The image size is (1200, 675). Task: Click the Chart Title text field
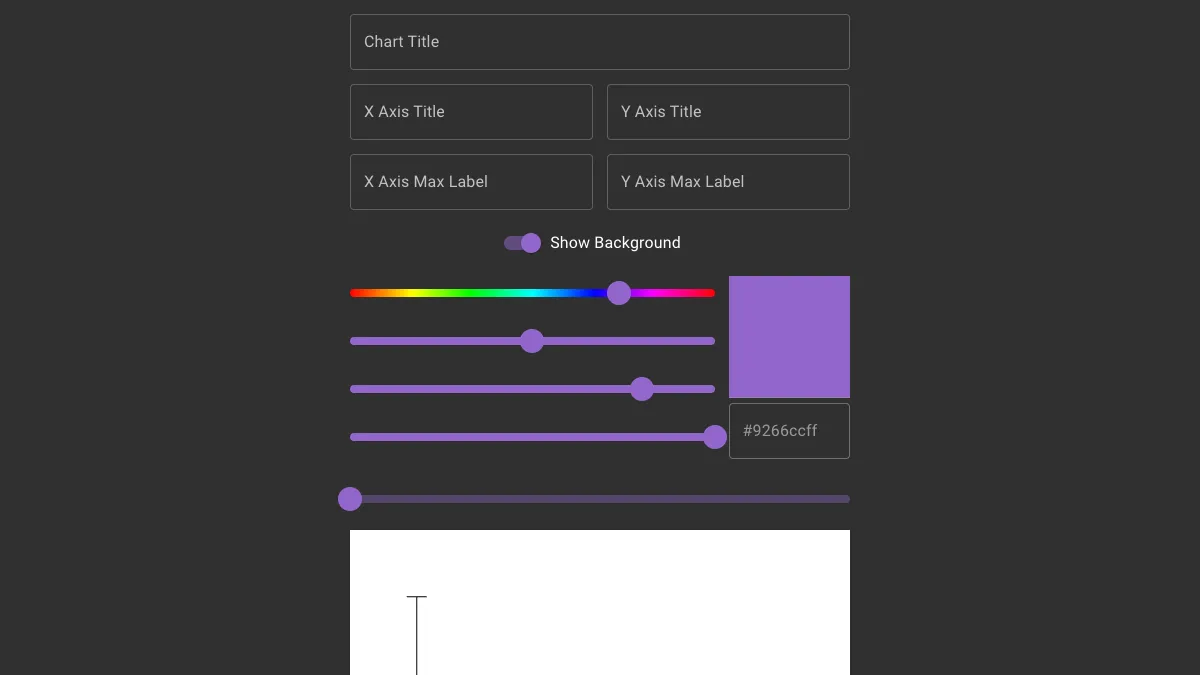pyautogui.click(x=600, y=42)
